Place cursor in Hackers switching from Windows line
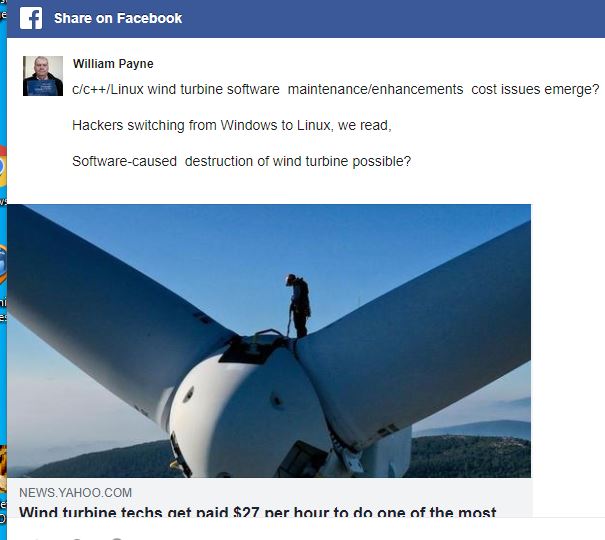The height and width of the screenshot is (540, 605). tap(232, 125)
